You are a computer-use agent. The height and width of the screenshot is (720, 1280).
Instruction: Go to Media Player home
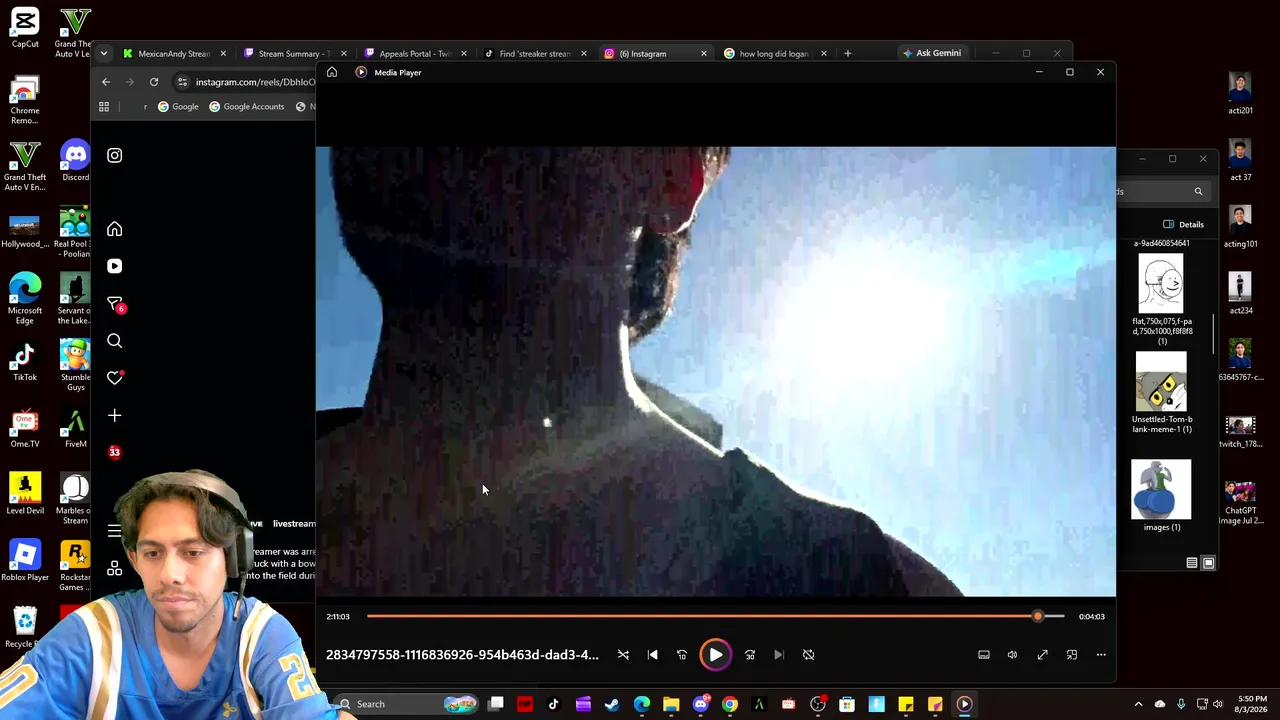332,72
